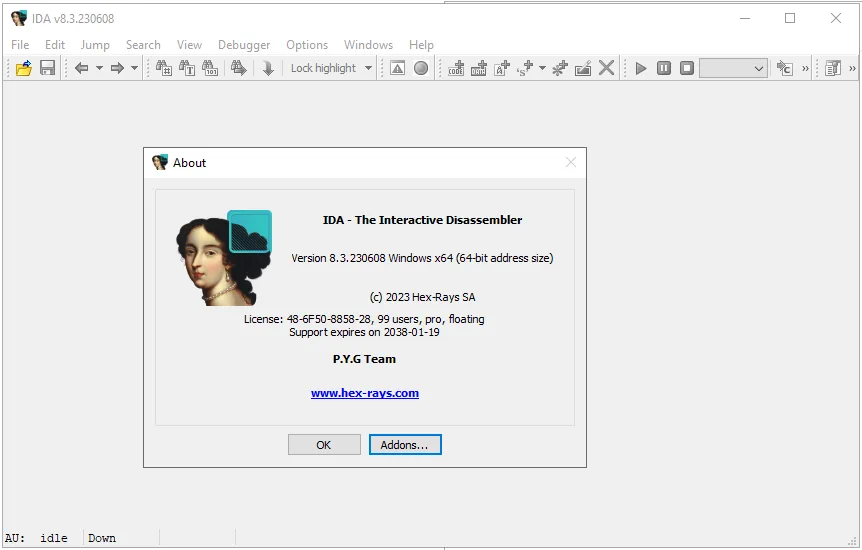Click the Search immediate value binoculars icon
The width and height of the screenshot is (862, 550).
tap(163, 68)
